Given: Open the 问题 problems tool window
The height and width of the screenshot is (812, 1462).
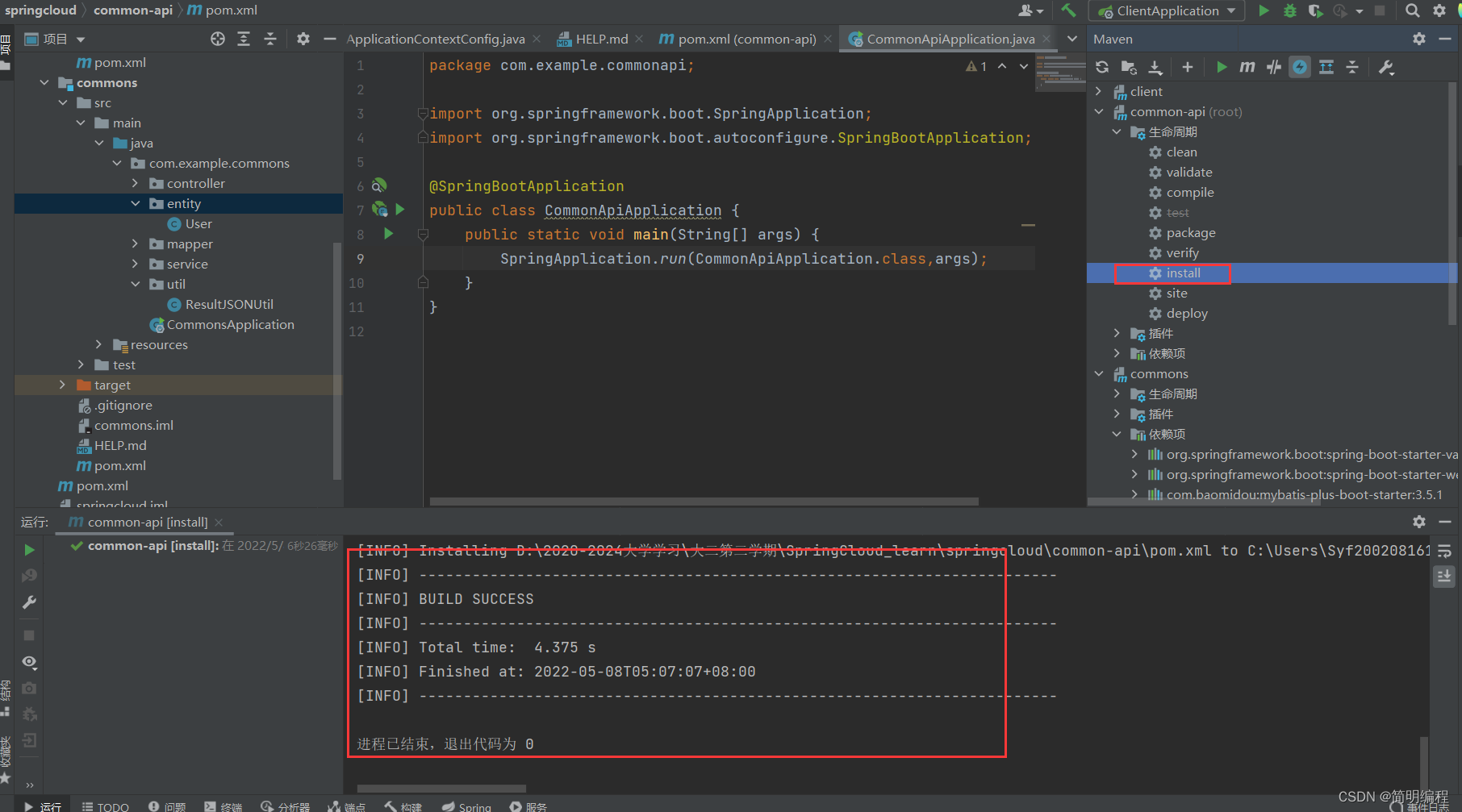Looking at the screenshot, I should pos(167,806).
